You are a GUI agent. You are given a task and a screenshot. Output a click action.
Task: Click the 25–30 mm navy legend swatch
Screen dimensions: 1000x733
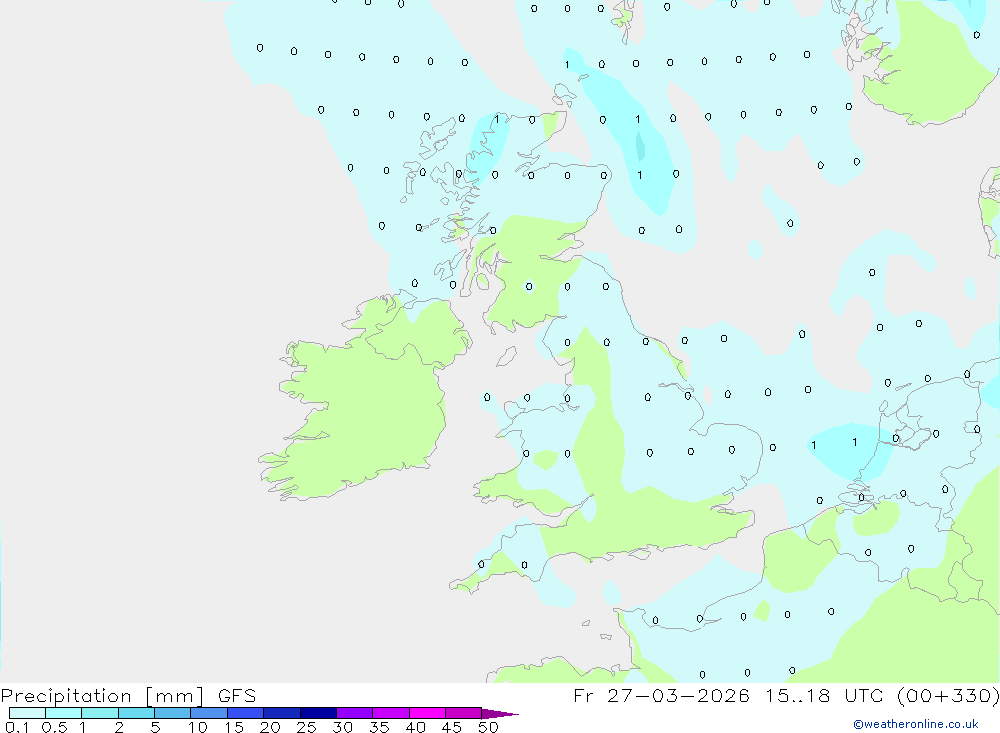point(318,713)
